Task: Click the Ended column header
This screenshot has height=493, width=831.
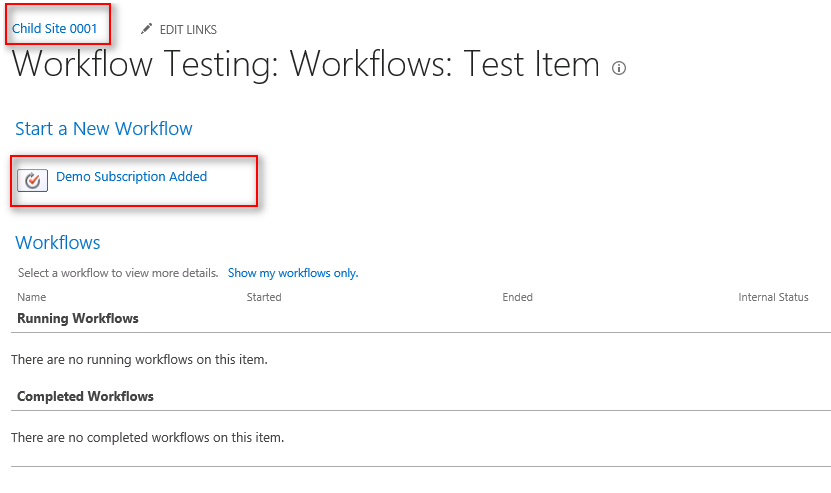Action: (517, 297)
